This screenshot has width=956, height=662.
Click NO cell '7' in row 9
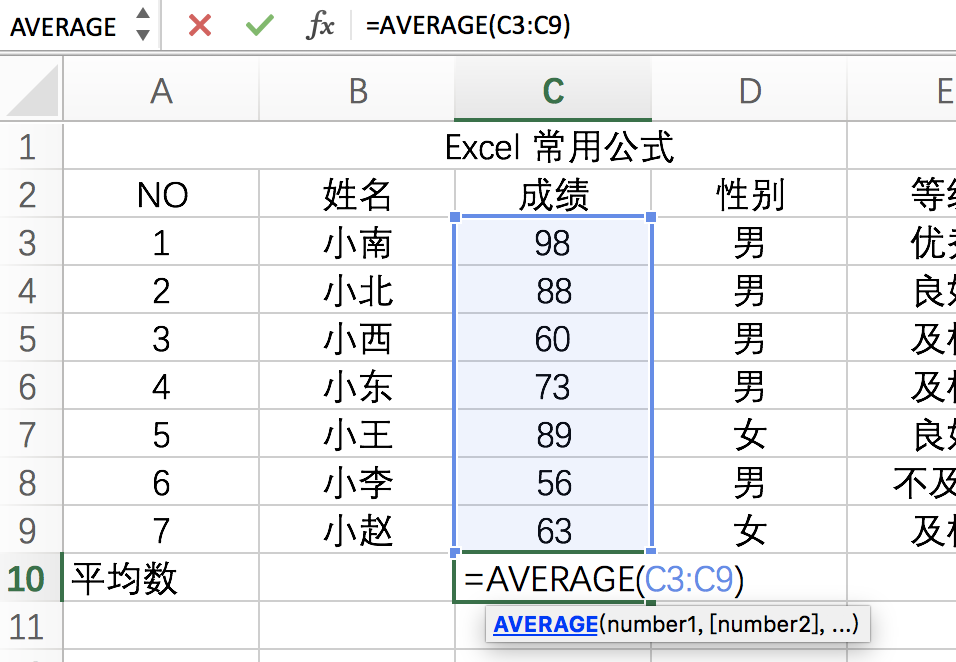[162, 530]
